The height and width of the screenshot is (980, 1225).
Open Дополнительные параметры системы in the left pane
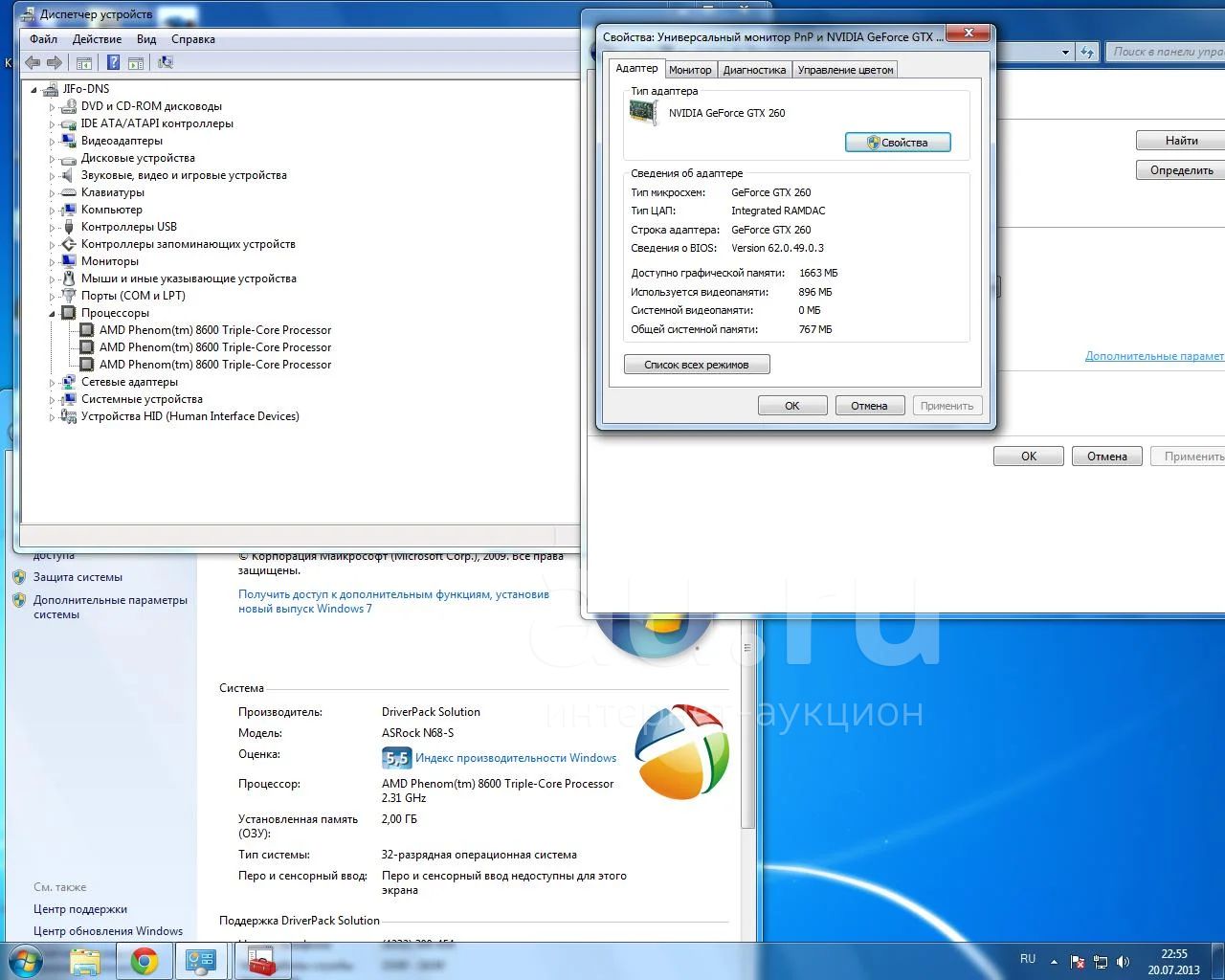click(x=110, y=607)
